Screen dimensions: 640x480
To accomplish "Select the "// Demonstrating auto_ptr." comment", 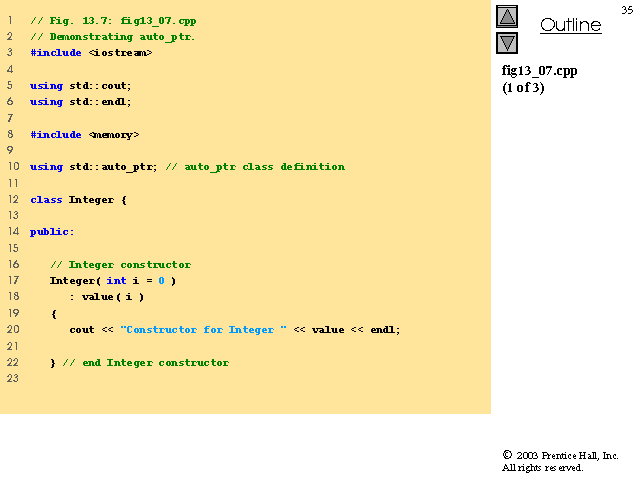I will pos(113,36).
